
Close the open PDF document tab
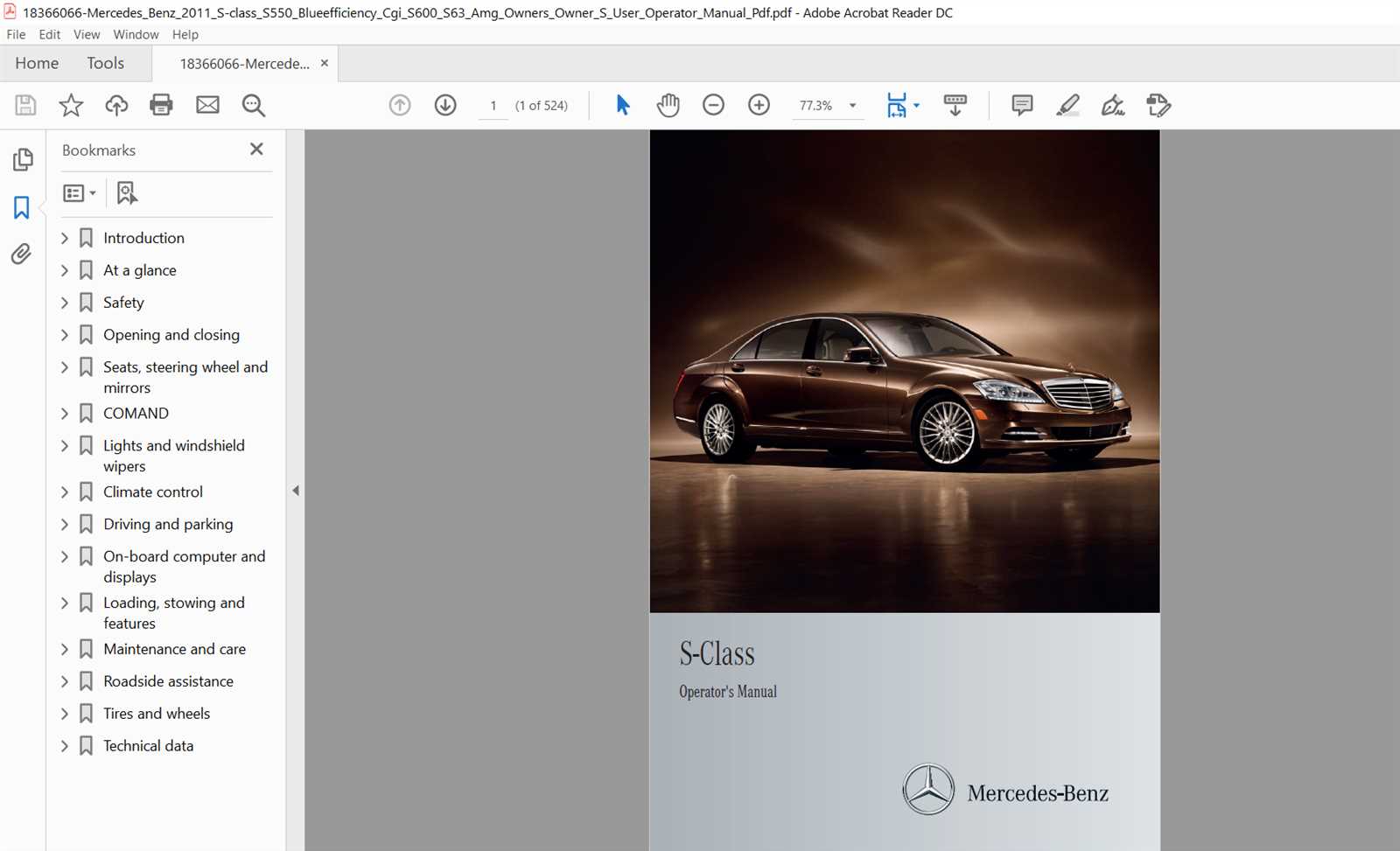pos(325,63)
